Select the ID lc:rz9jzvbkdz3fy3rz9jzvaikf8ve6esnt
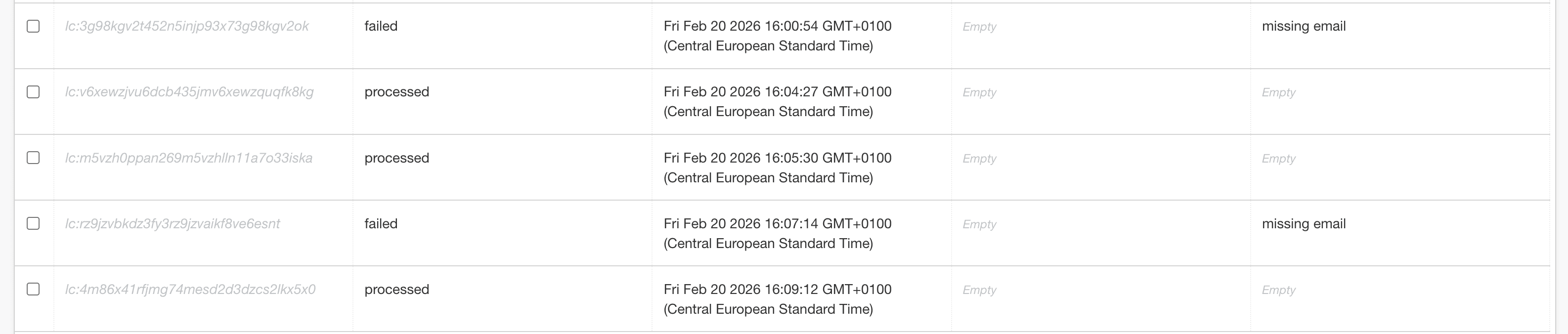Viewport: 1568px width, 334px height. tap(173, 223)
